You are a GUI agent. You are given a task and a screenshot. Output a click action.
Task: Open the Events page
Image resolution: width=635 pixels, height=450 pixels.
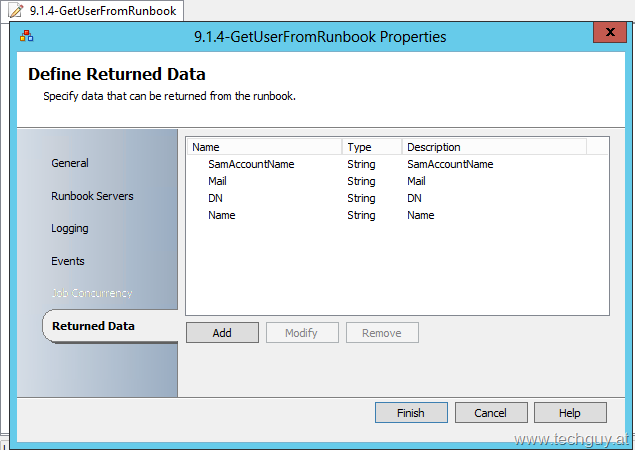pos(68,261)
